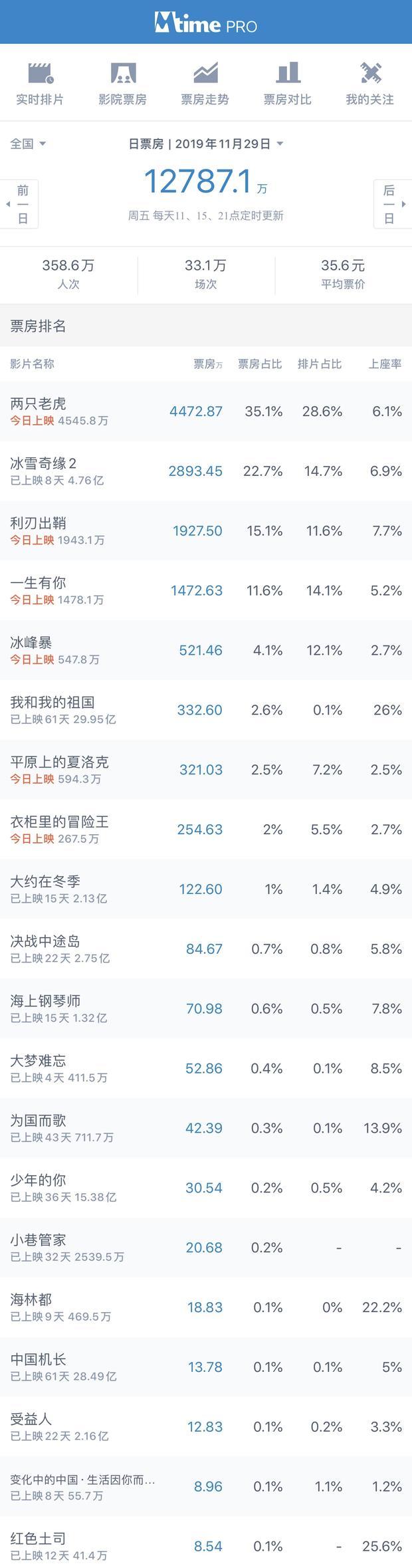Go to next day with 后一日 arrow
Viewport: 412px width, 1568px height.
pos(393,204)
